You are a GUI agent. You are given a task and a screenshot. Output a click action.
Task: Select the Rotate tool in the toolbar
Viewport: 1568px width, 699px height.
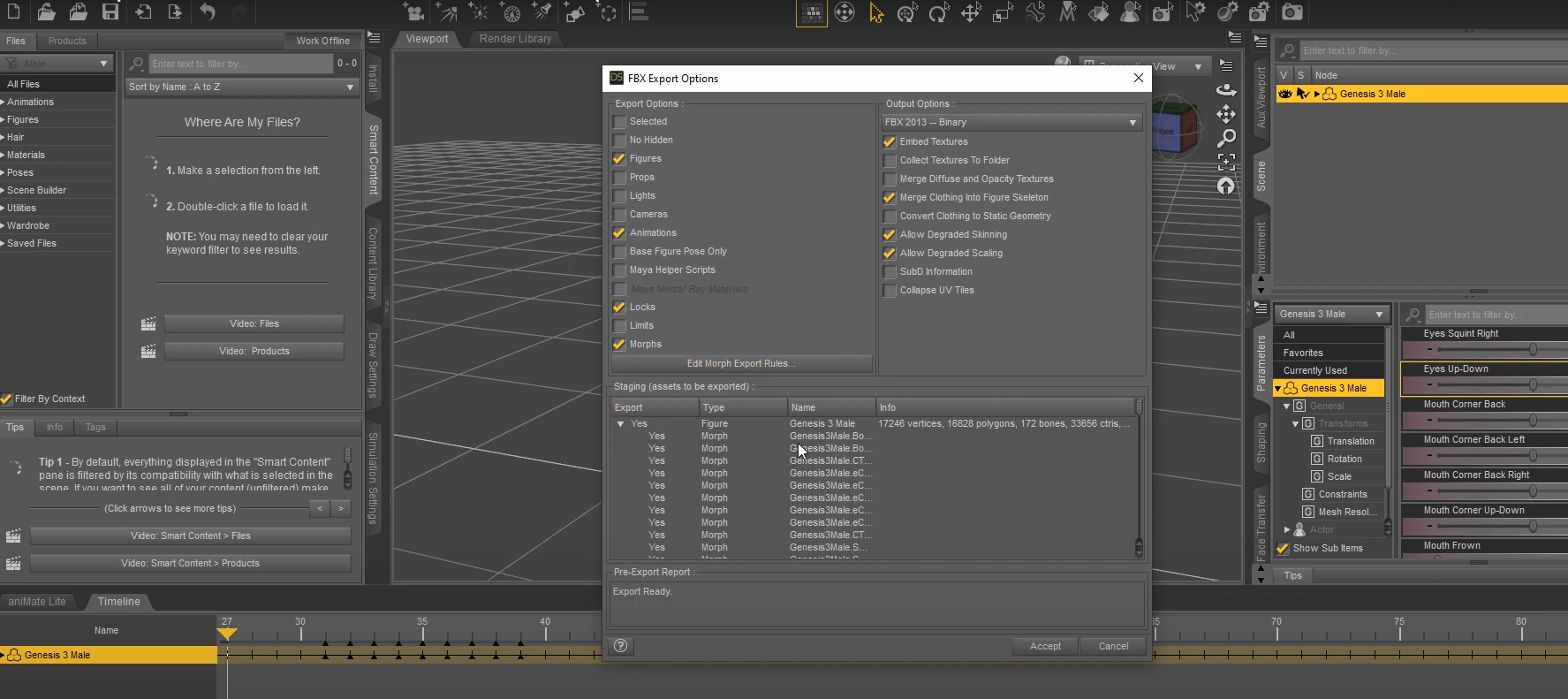pos(939,12)
